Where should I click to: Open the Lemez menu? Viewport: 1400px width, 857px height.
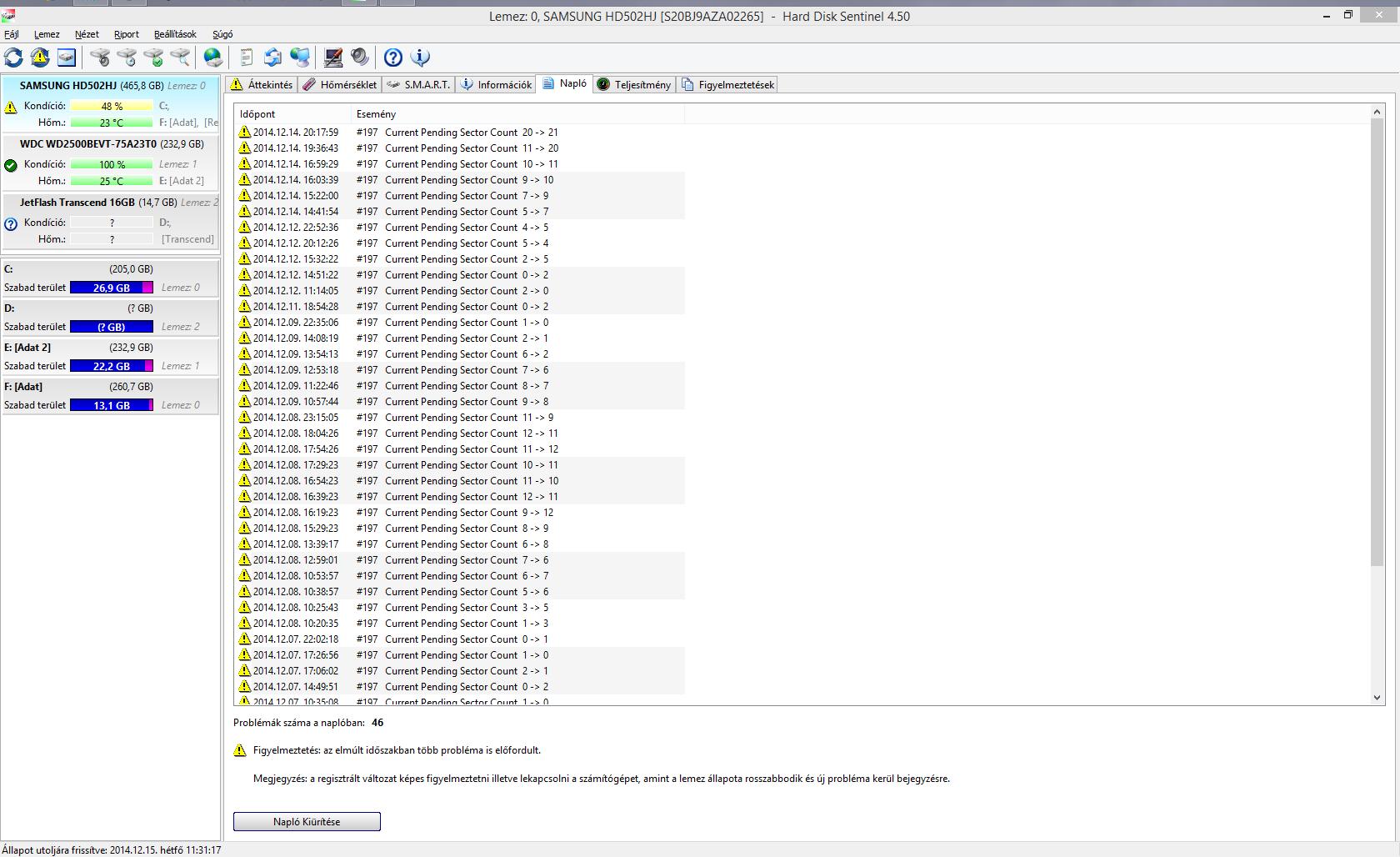tap(47, 34)
